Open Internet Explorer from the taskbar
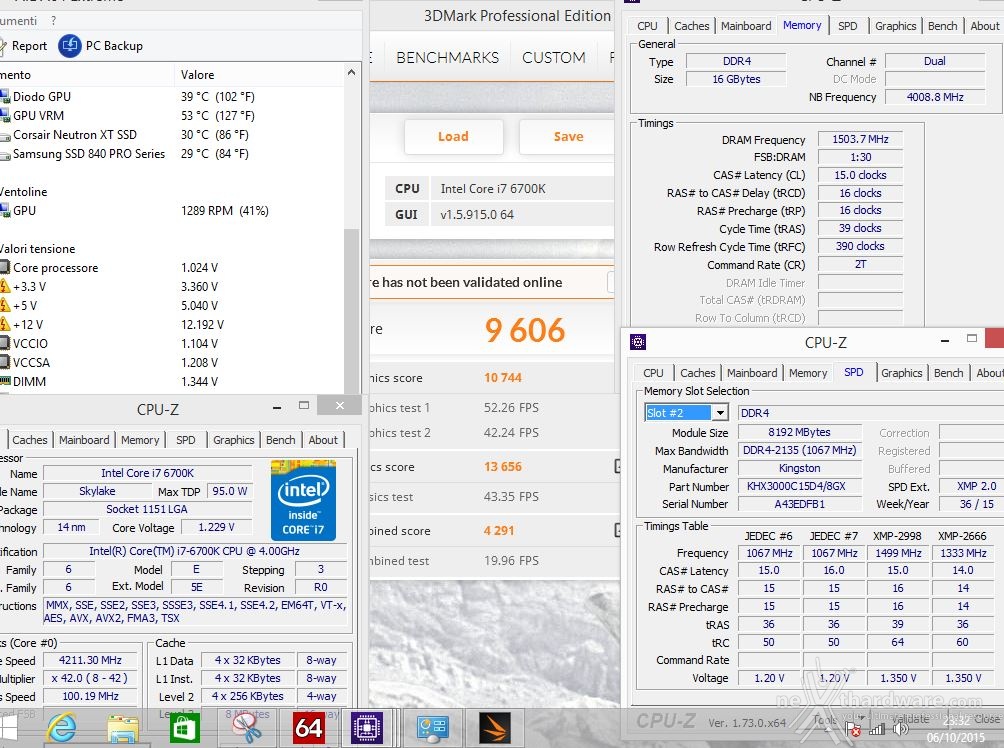 click(x=61, y=728)
